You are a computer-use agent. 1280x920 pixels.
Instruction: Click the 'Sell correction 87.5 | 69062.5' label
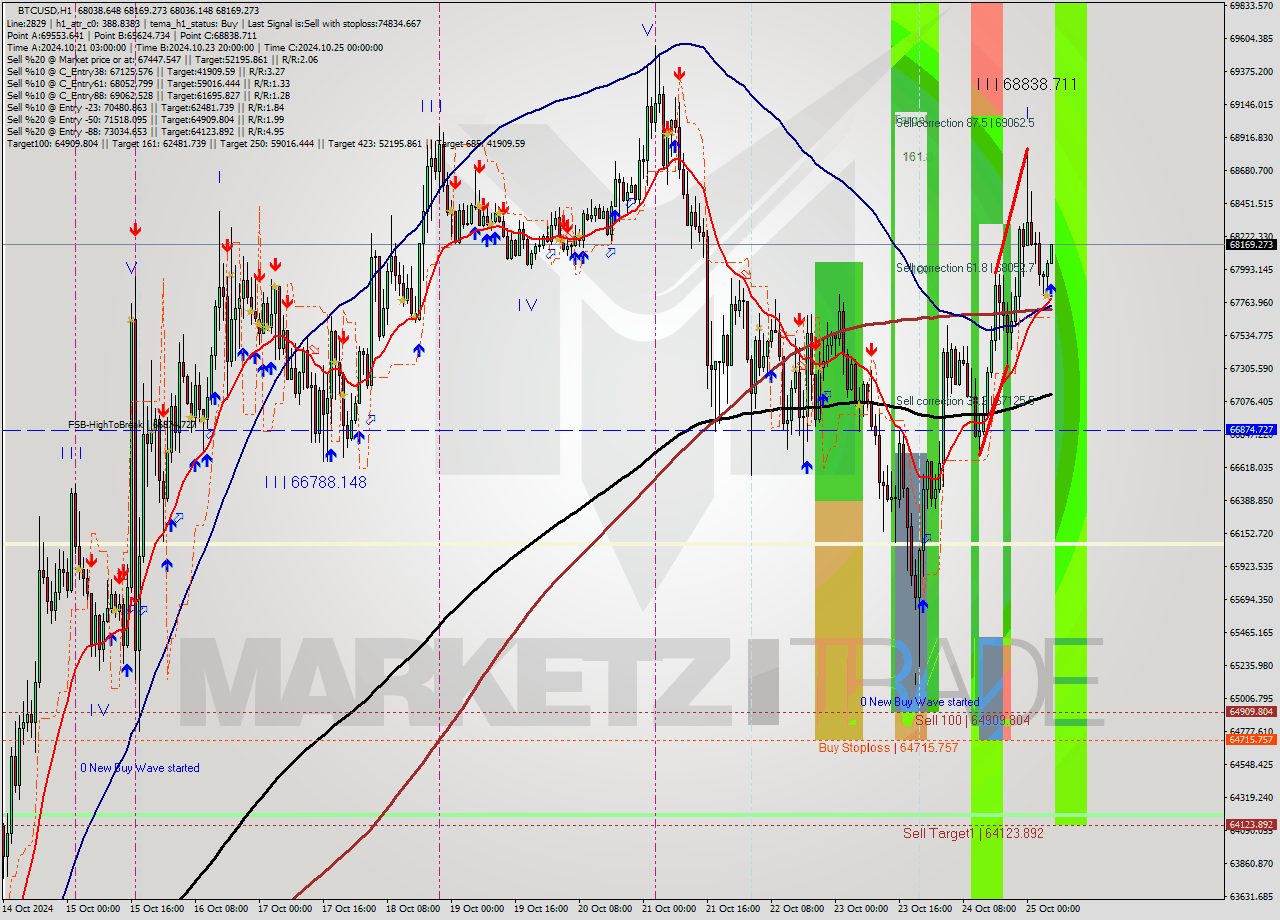pos(965,122)
